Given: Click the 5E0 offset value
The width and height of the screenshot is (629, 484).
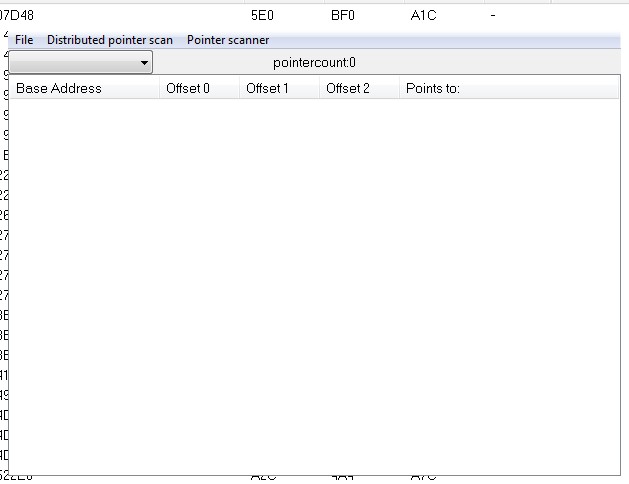Looking at the screenshot, I should (x=262, y=16).
